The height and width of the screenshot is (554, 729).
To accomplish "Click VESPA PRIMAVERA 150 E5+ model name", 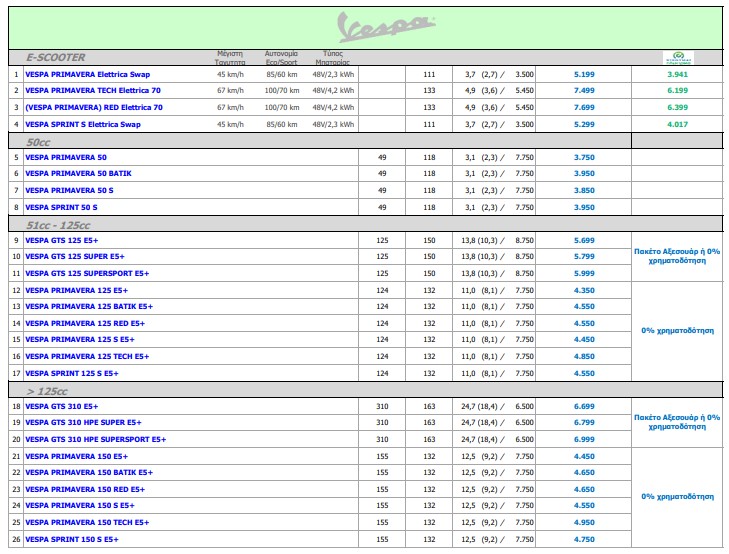I will click(76, 456).
